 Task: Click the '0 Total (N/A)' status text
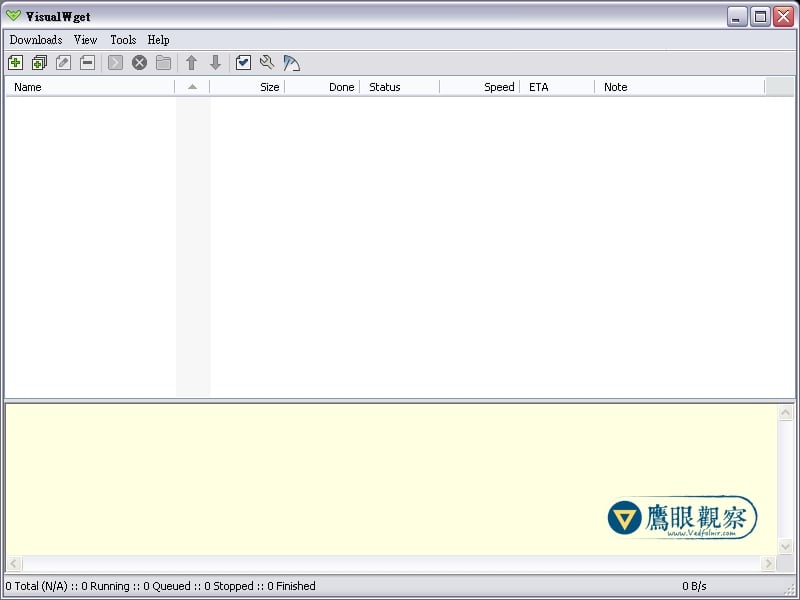point(36,586)
